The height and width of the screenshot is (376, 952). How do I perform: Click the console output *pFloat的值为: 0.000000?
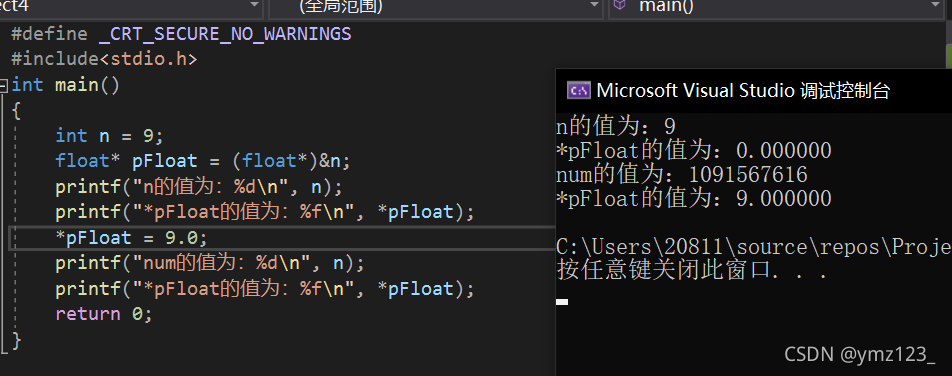coord(693,151)
